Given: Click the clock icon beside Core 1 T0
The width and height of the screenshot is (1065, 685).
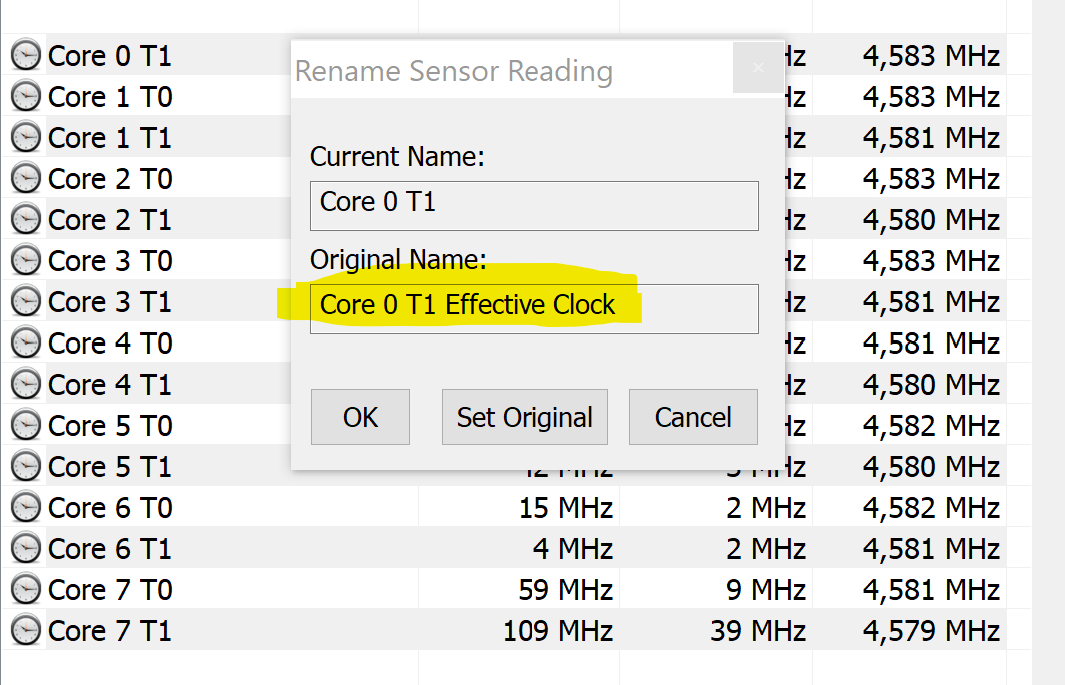Looking at the screenshot, I should coord(25,97).
